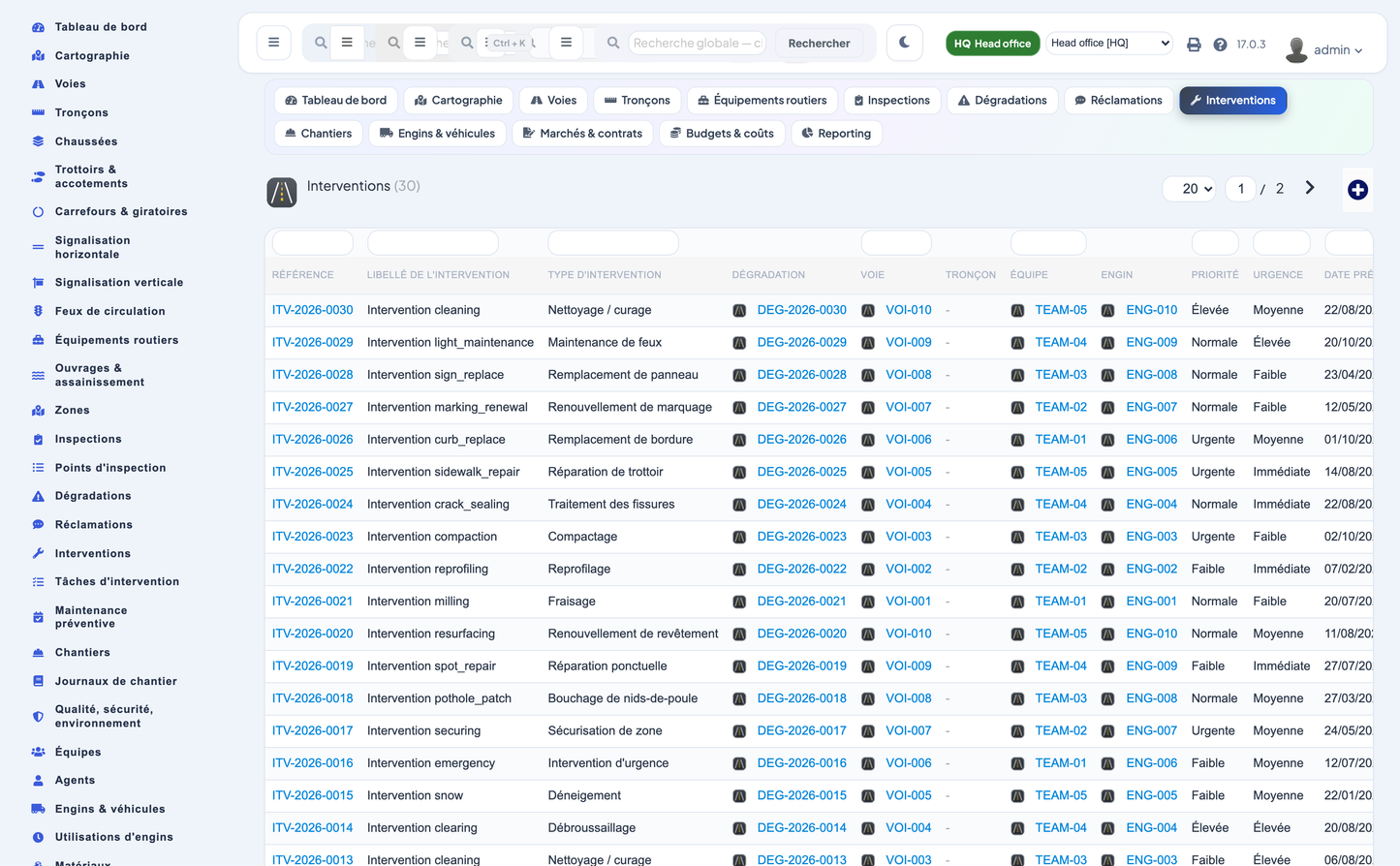
Task: Change page size dropdown showing 20
Action: pyautogui.click(x=1190, y=189)
